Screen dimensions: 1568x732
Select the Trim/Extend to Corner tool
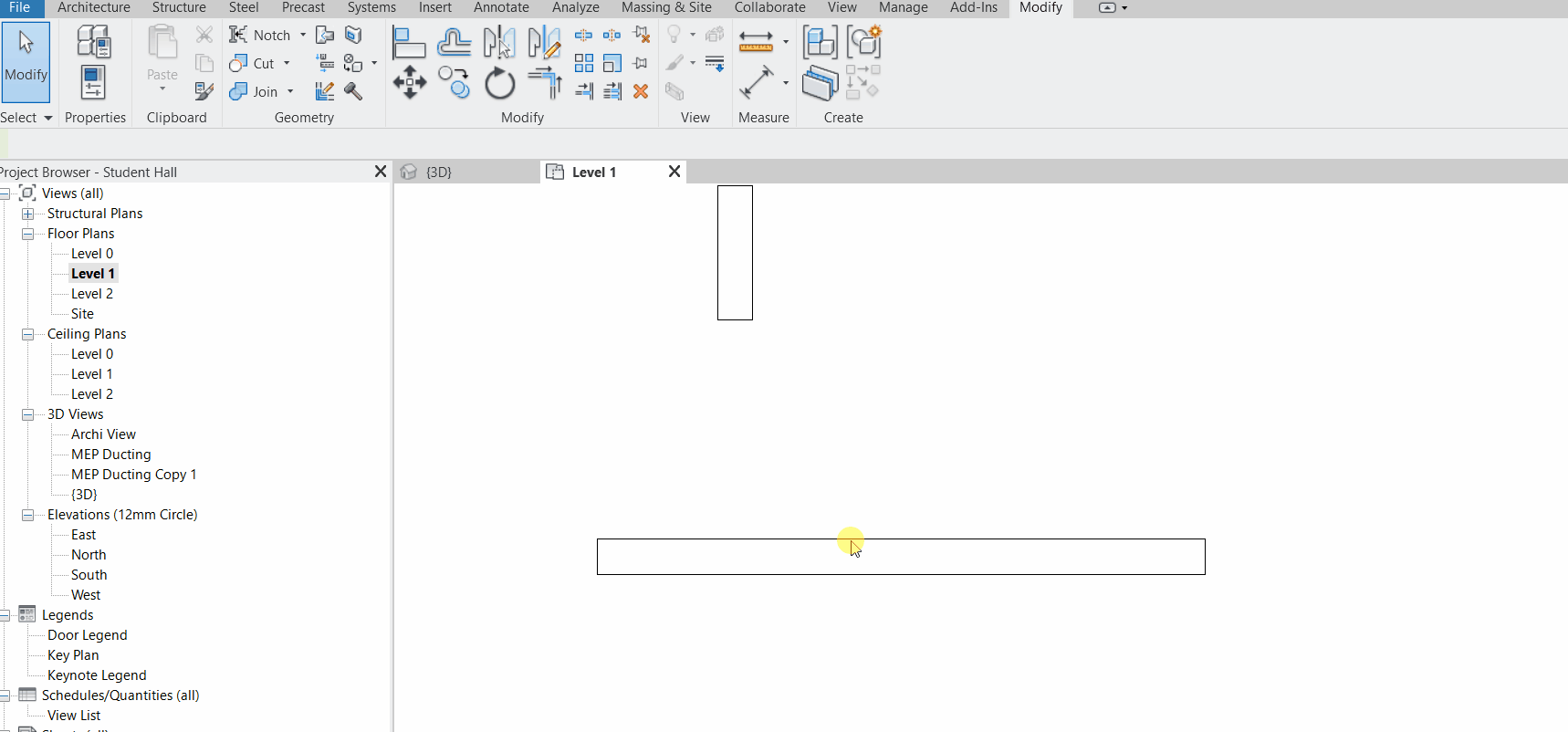coord(544,83)
